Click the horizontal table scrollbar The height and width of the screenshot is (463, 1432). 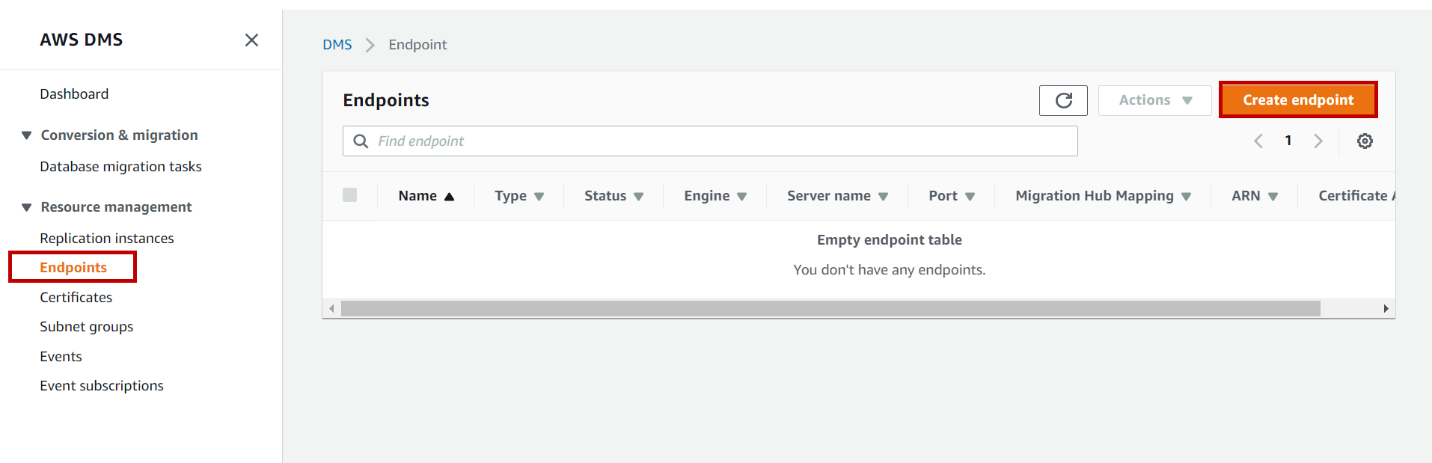tap(830, 308)
